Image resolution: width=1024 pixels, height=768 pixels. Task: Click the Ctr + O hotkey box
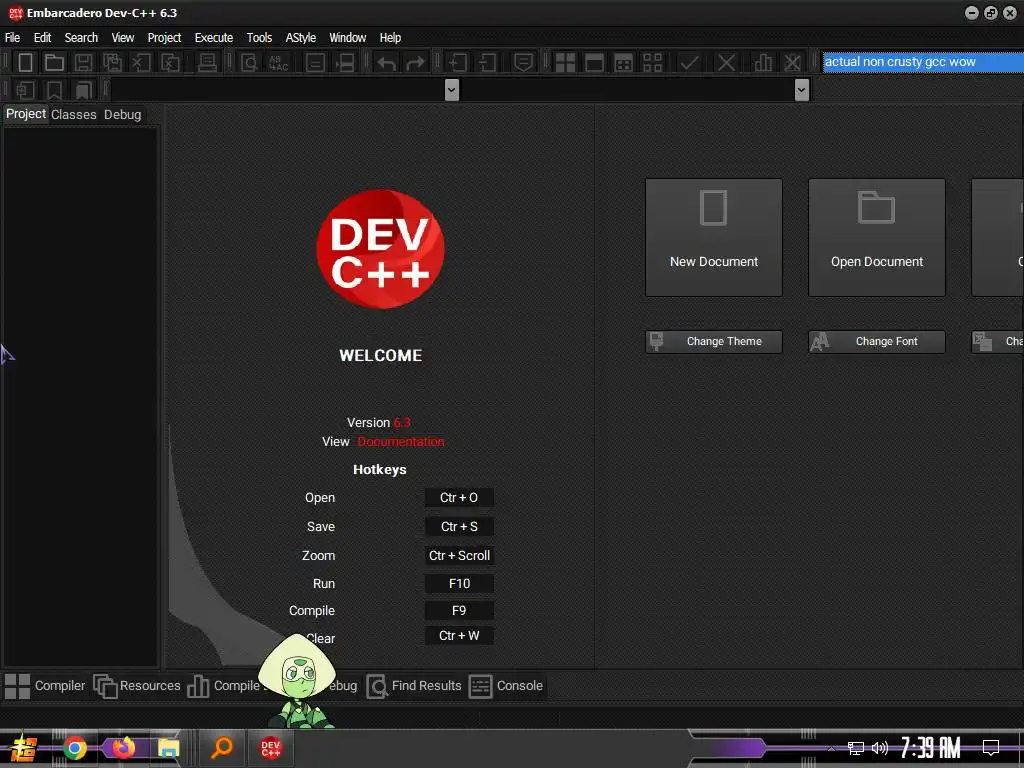[459, 498]
